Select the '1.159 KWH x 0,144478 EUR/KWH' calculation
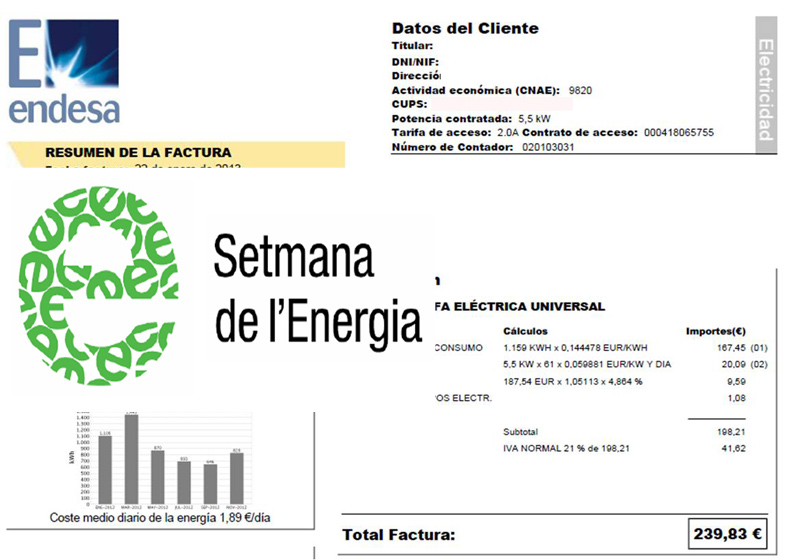Screen dimensions: 800x560 [x=575, y=348]
